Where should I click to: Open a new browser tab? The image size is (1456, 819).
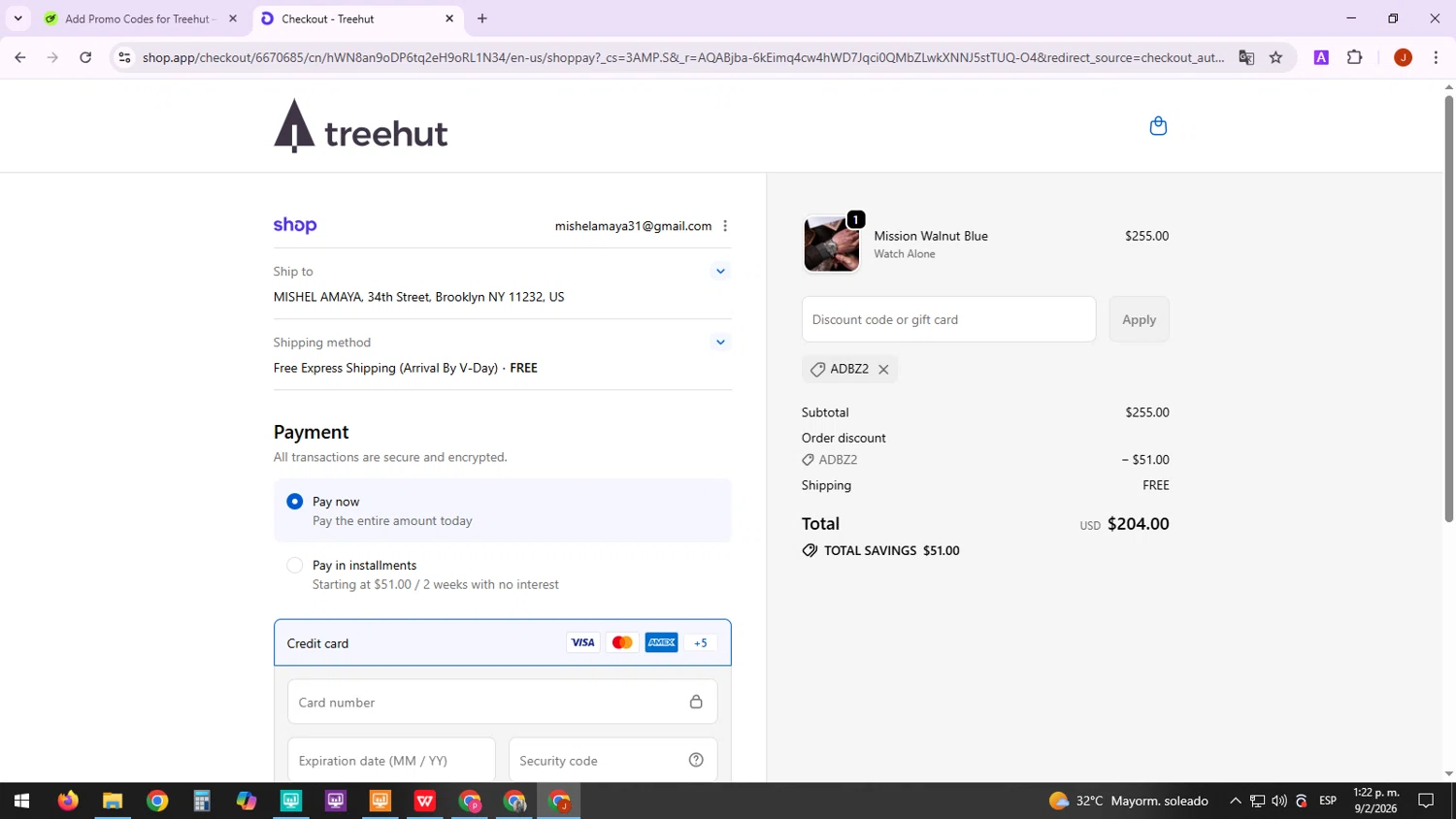[x=482, y=18]
